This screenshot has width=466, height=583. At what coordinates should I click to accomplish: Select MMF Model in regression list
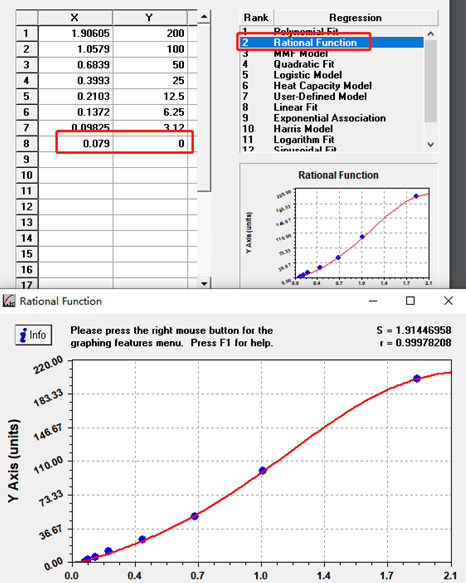click(x=301, y=54)
